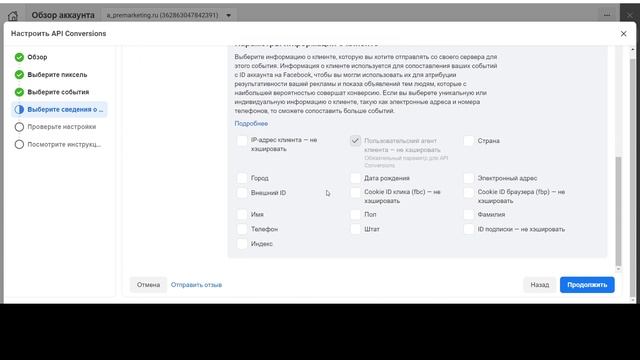Click the green checkmark icon next to Выберите пиксель

coord(19,75)
